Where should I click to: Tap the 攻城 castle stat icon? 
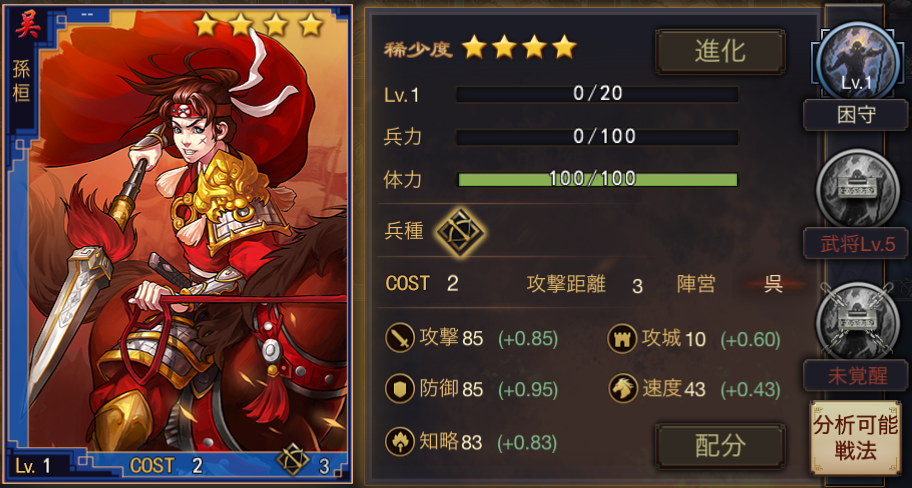point(622,338)
